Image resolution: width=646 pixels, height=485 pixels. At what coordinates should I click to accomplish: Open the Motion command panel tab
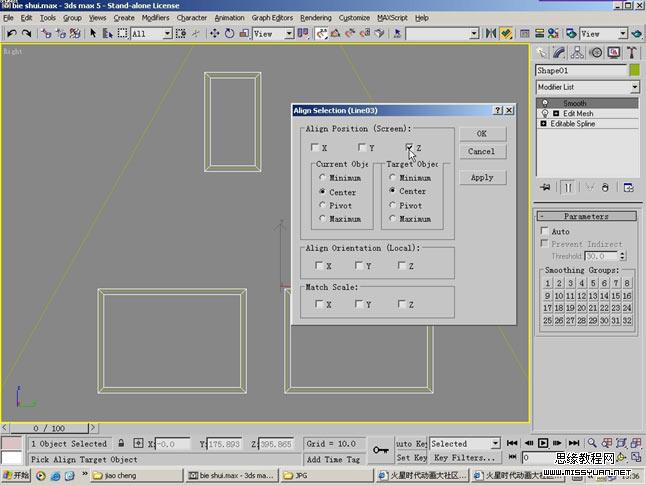pos(596,52)
